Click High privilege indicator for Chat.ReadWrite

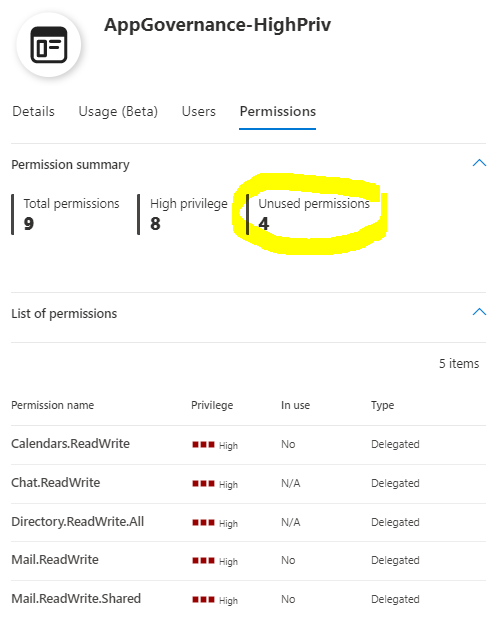215,484
